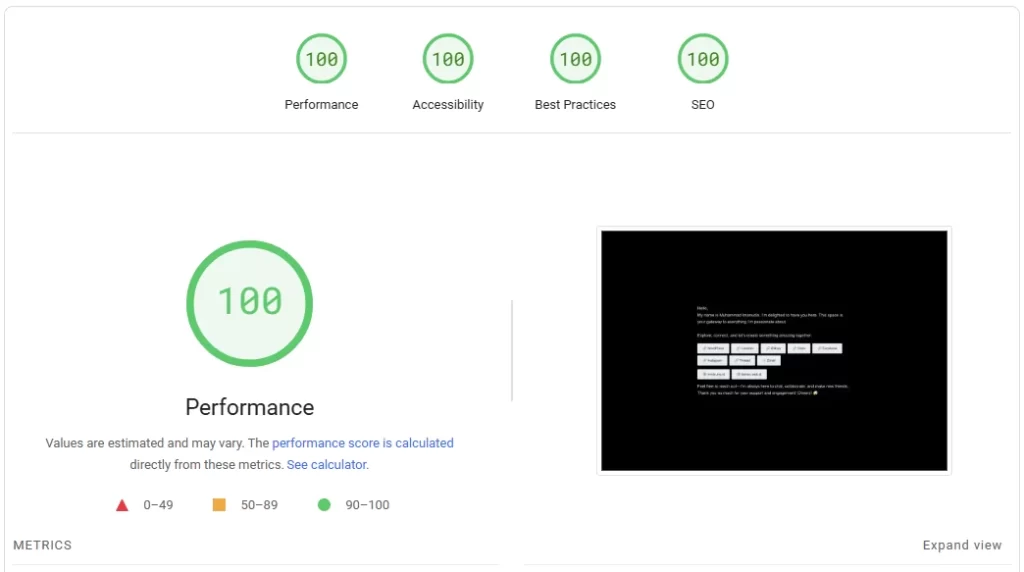
Task: Click the Best Practices score gauge circle
Action: 575,59
